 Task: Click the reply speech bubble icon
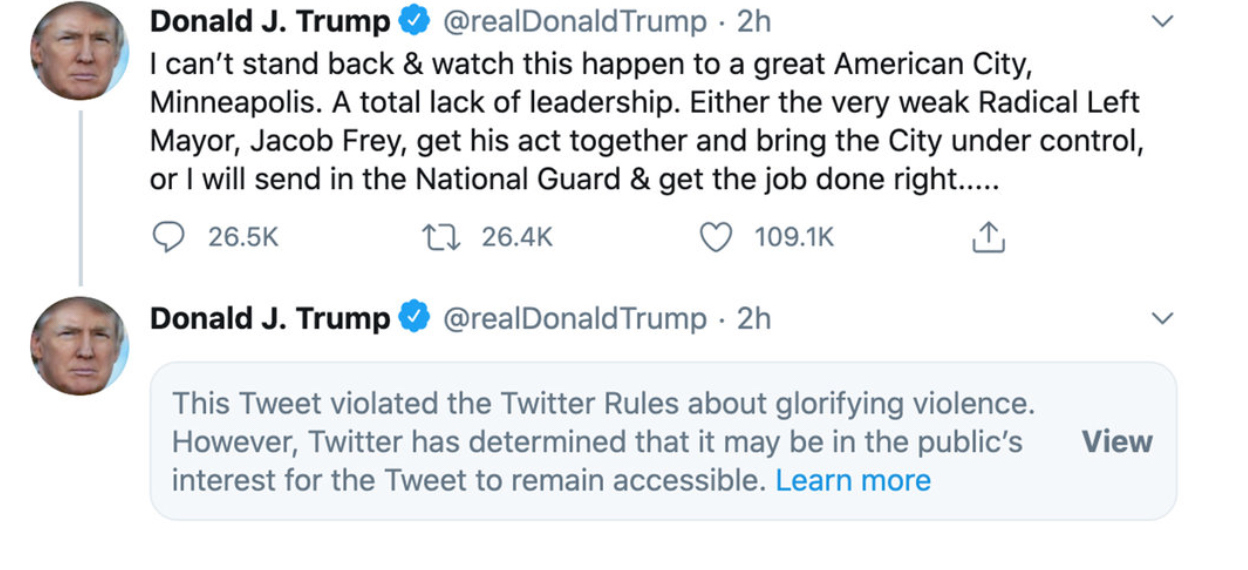point(168,237)
